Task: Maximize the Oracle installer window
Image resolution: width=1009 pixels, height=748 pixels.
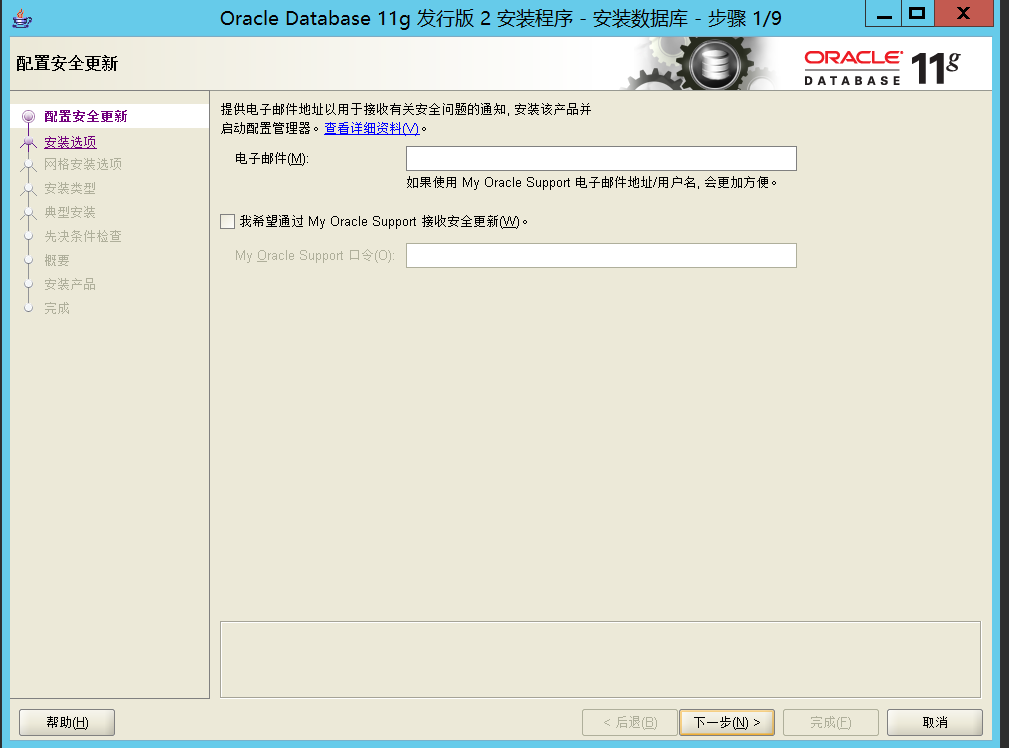Action: point(918,14)
